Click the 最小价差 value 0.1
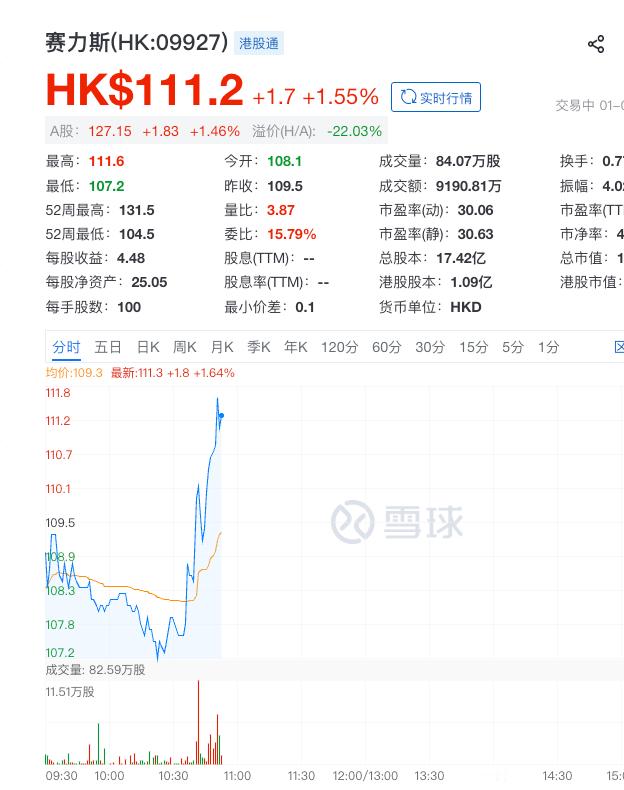Screen dimensions: 624x790 (x=305, y=307)
